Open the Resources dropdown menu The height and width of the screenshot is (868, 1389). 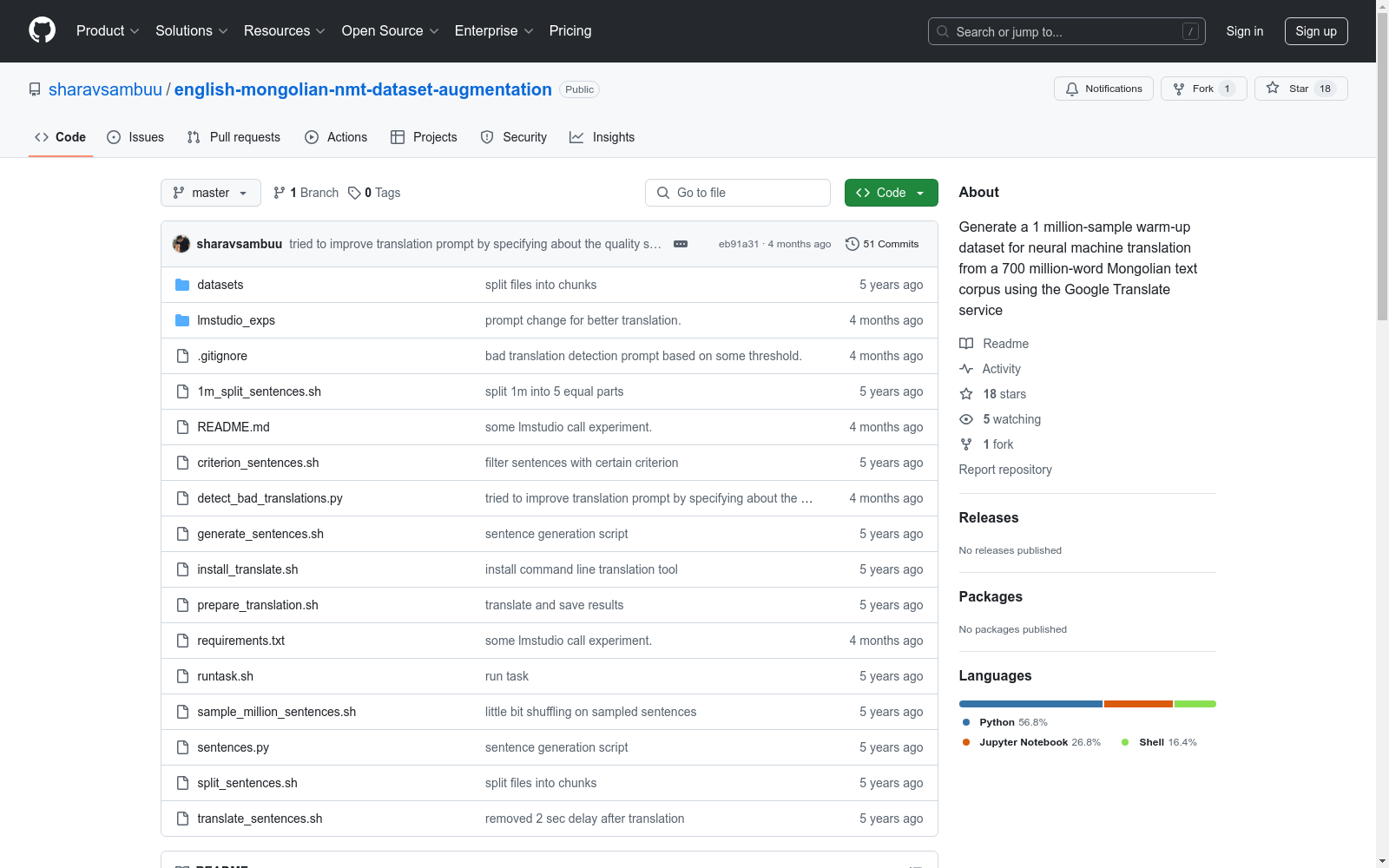pyautogui.click(x=285, y=31)
